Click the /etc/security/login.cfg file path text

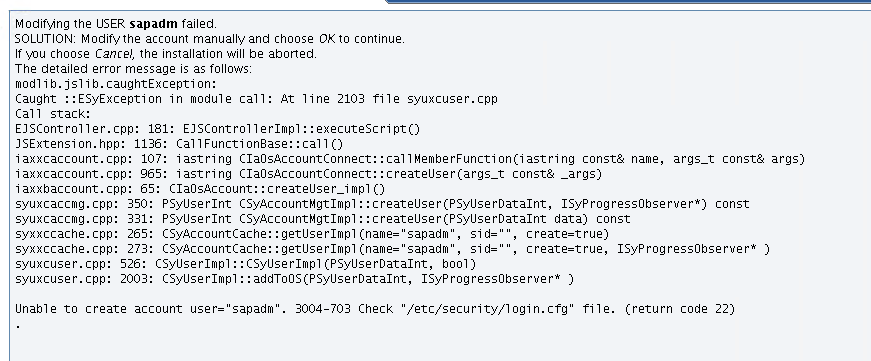click(x=488, y=309)
